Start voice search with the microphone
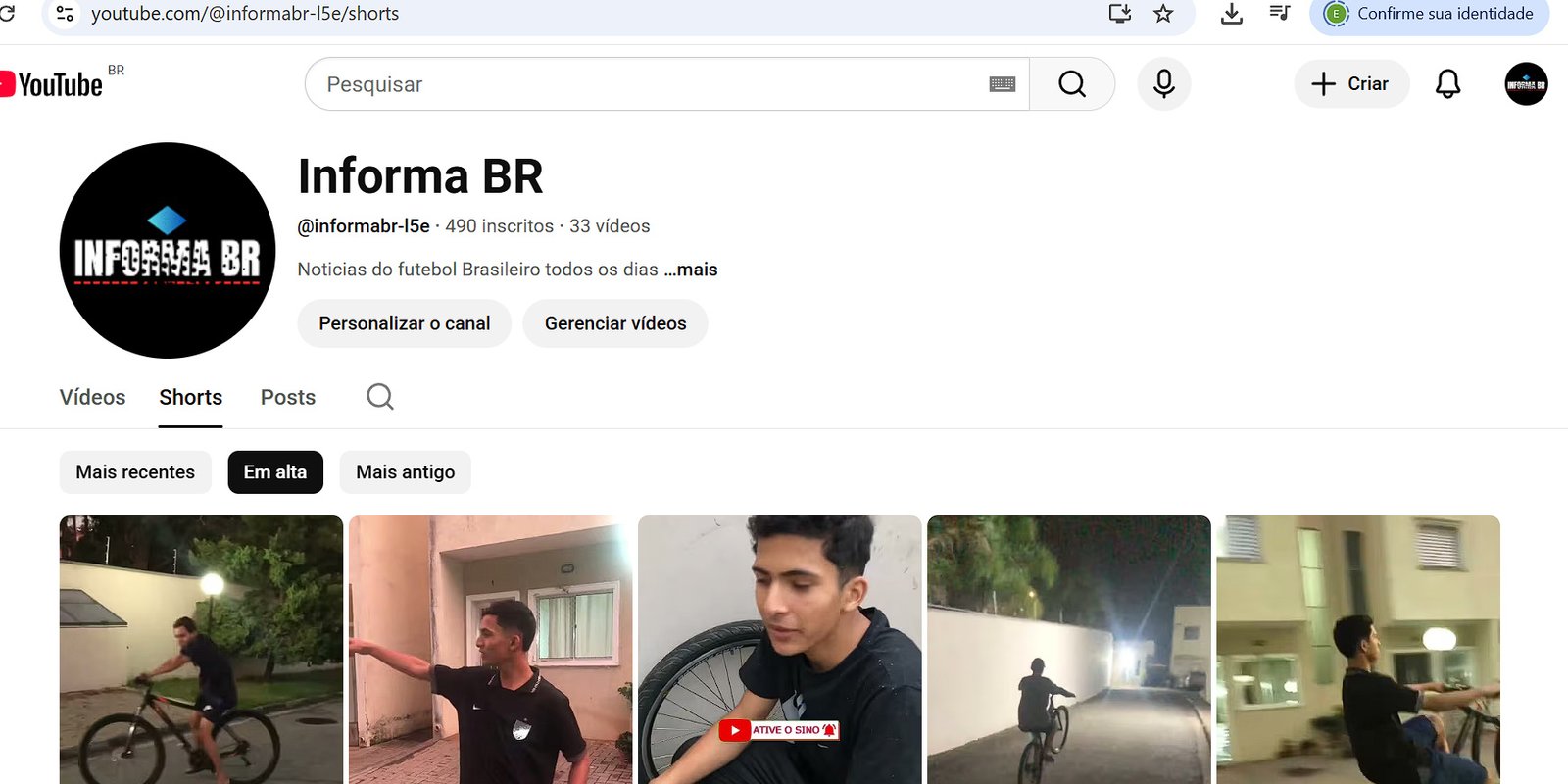Screen dimensions: 1568x784 tap(1164, 84)
